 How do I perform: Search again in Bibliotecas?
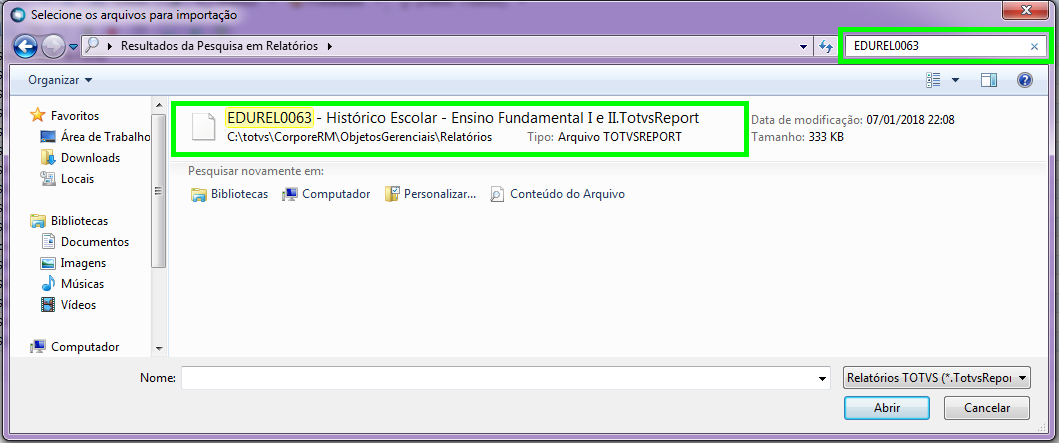point(229,194)
